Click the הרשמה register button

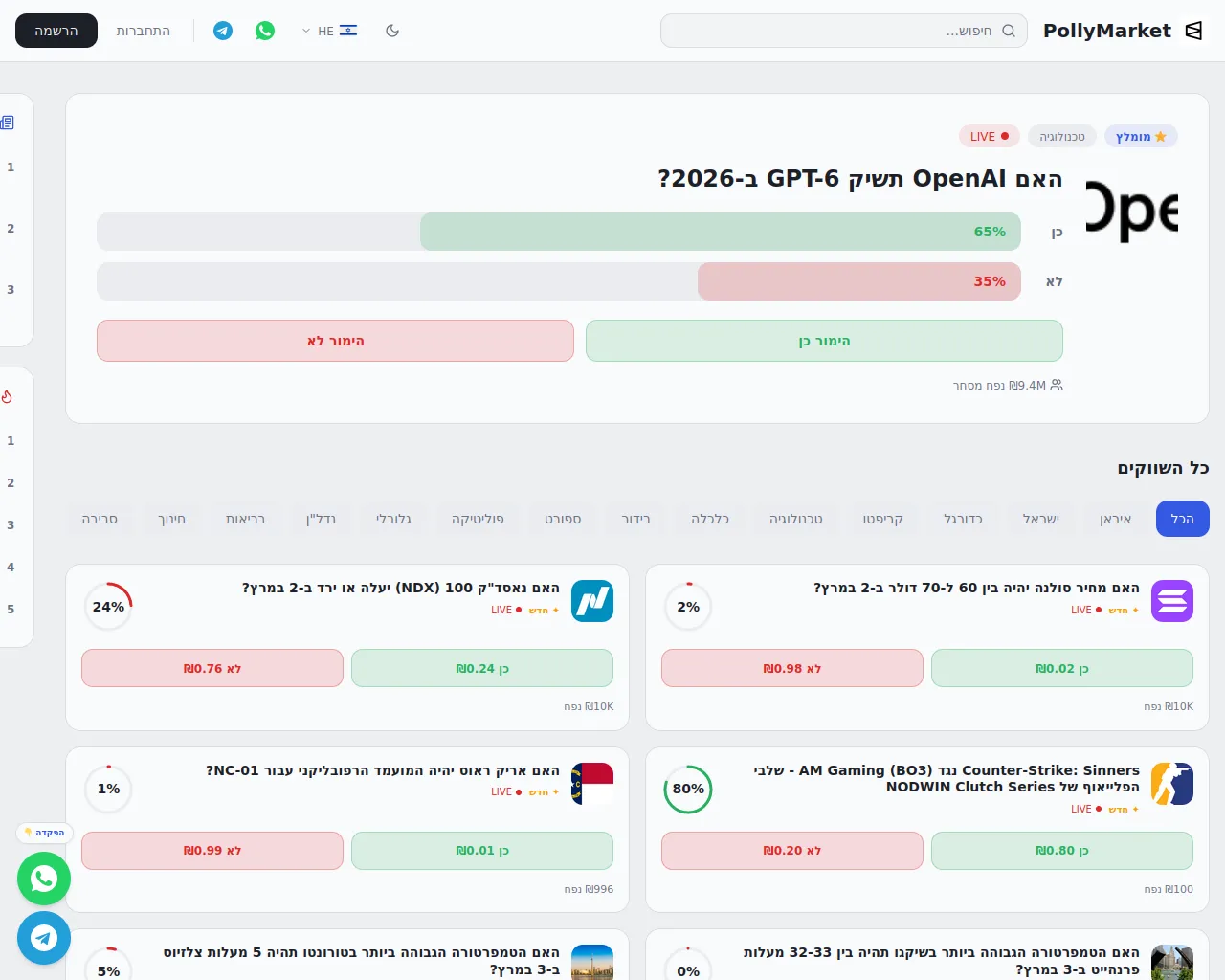pyautogui.click(x=56, y=31)
